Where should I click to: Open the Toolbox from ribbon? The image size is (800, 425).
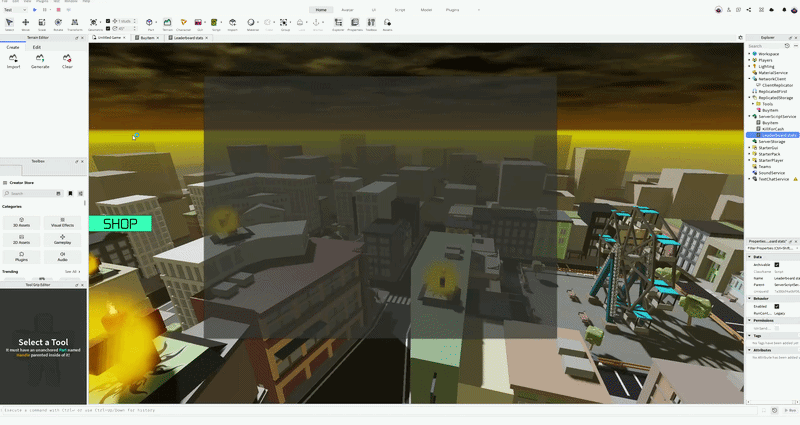tap(371, 24)
